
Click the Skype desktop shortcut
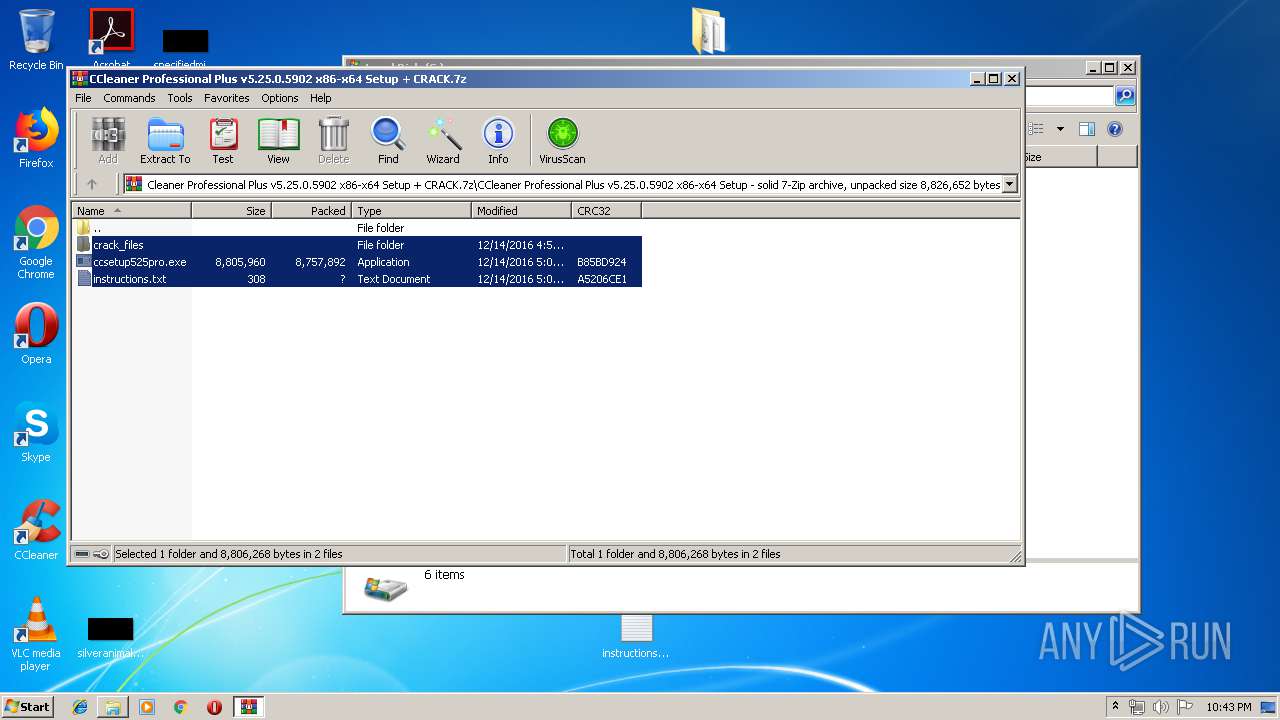click(36, 432)
